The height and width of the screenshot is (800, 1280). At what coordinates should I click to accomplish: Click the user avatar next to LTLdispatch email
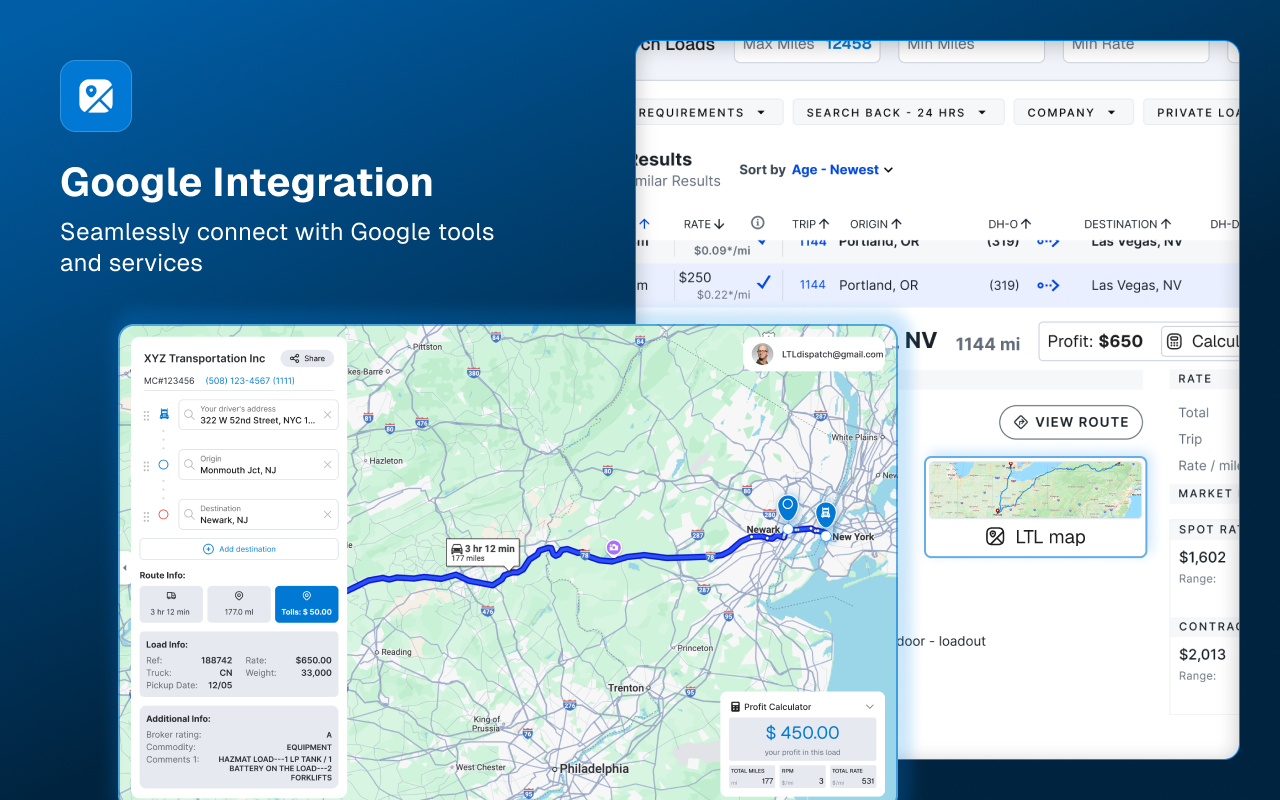[762, 354]
